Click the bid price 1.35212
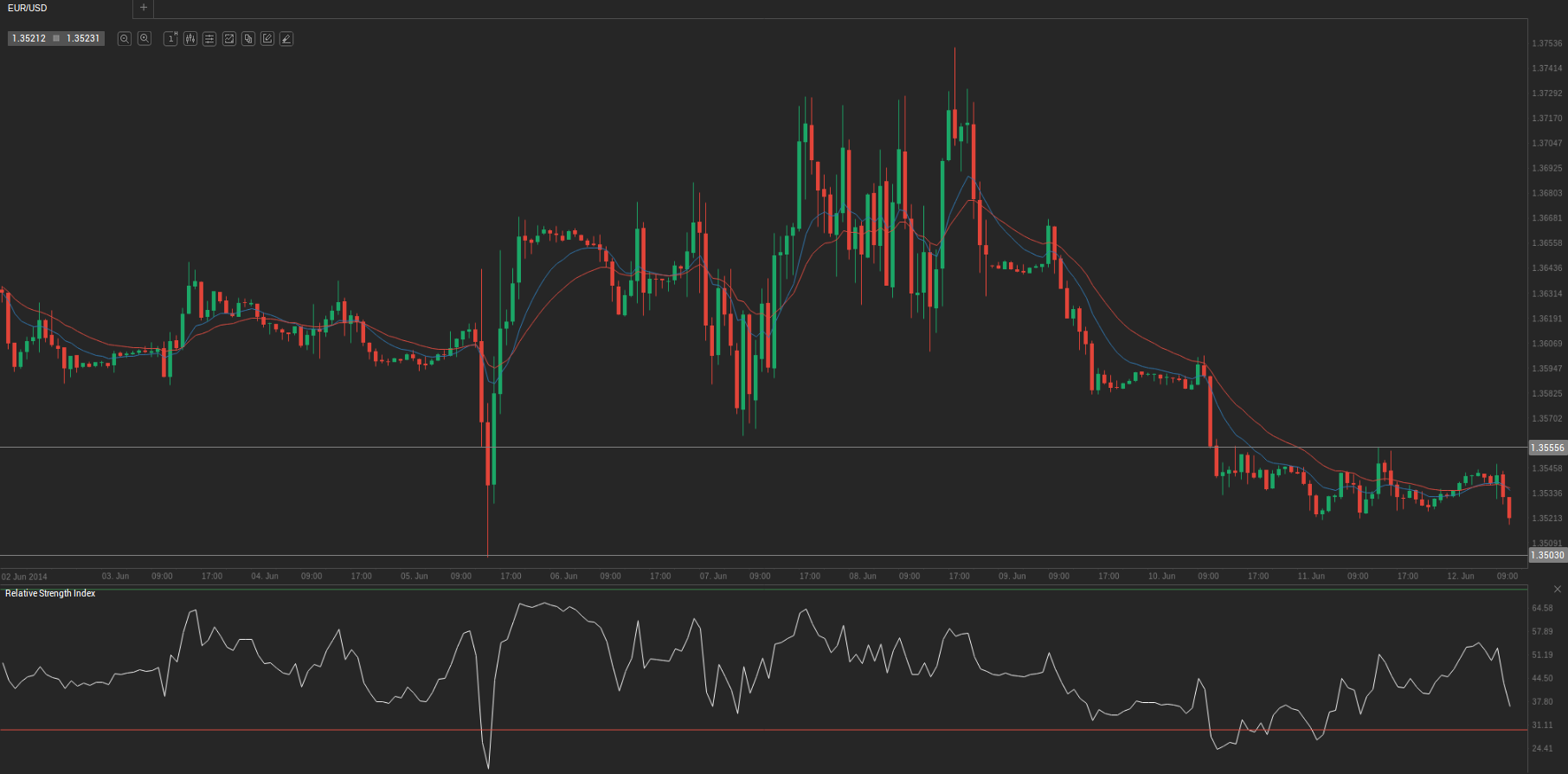The image size is (1568, 774). click(x=29, y=39)
